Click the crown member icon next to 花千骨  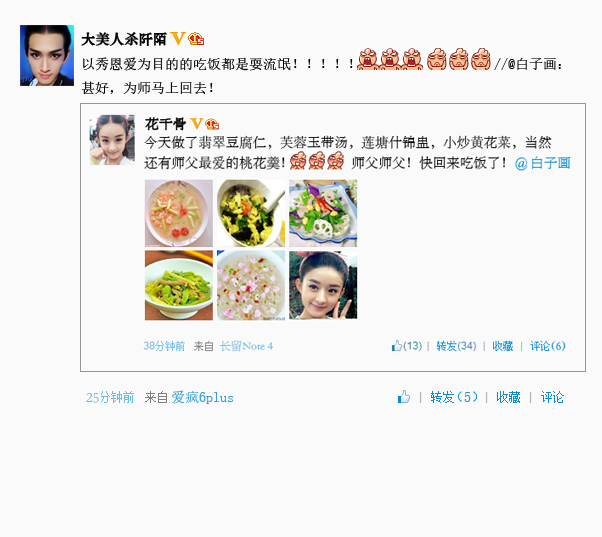point(212,124)
